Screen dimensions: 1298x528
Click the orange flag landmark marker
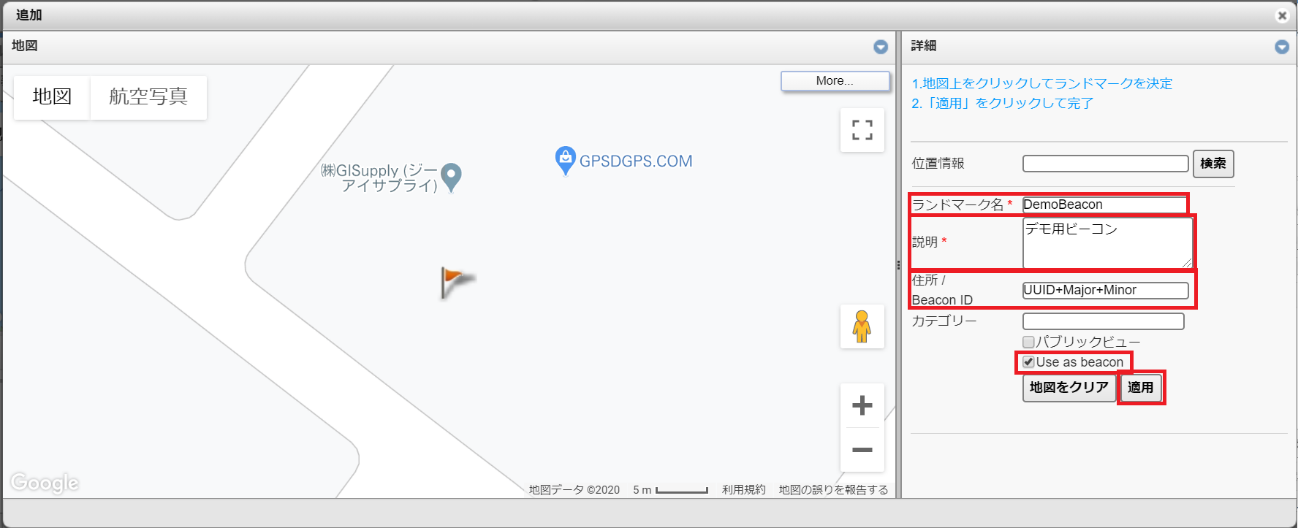coord(457,283)
